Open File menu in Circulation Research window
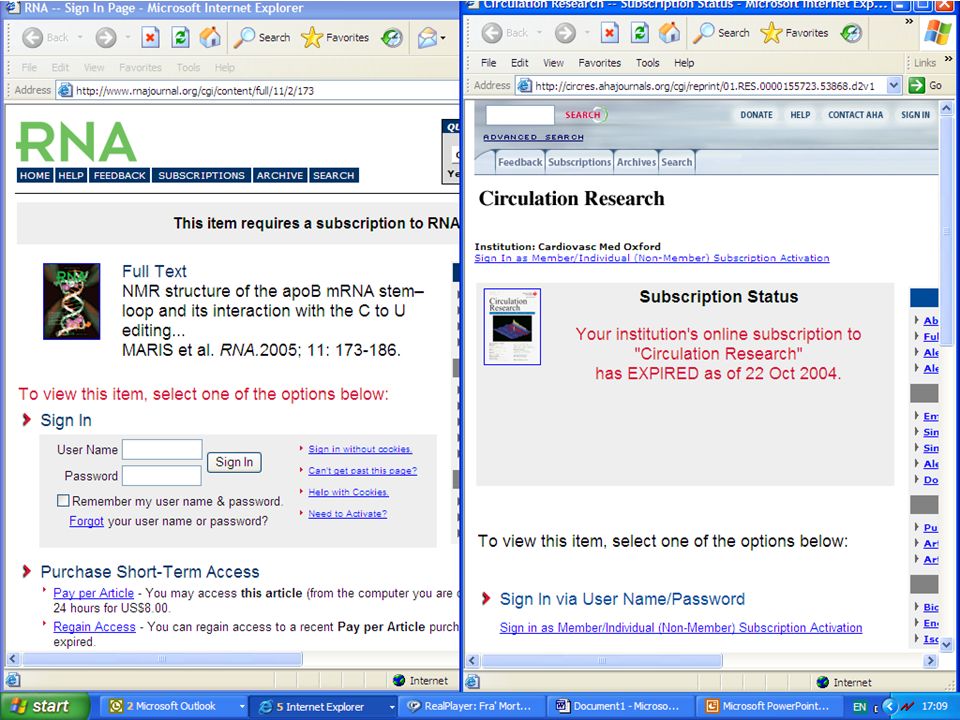Viewport: 960px width, 720px height. (489, 62)
